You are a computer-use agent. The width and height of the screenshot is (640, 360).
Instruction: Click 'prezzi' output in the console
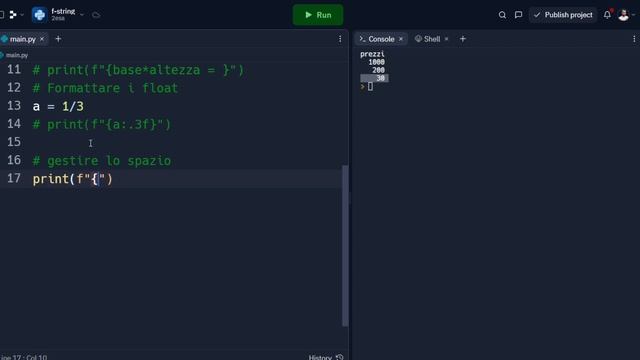point(372,54)
